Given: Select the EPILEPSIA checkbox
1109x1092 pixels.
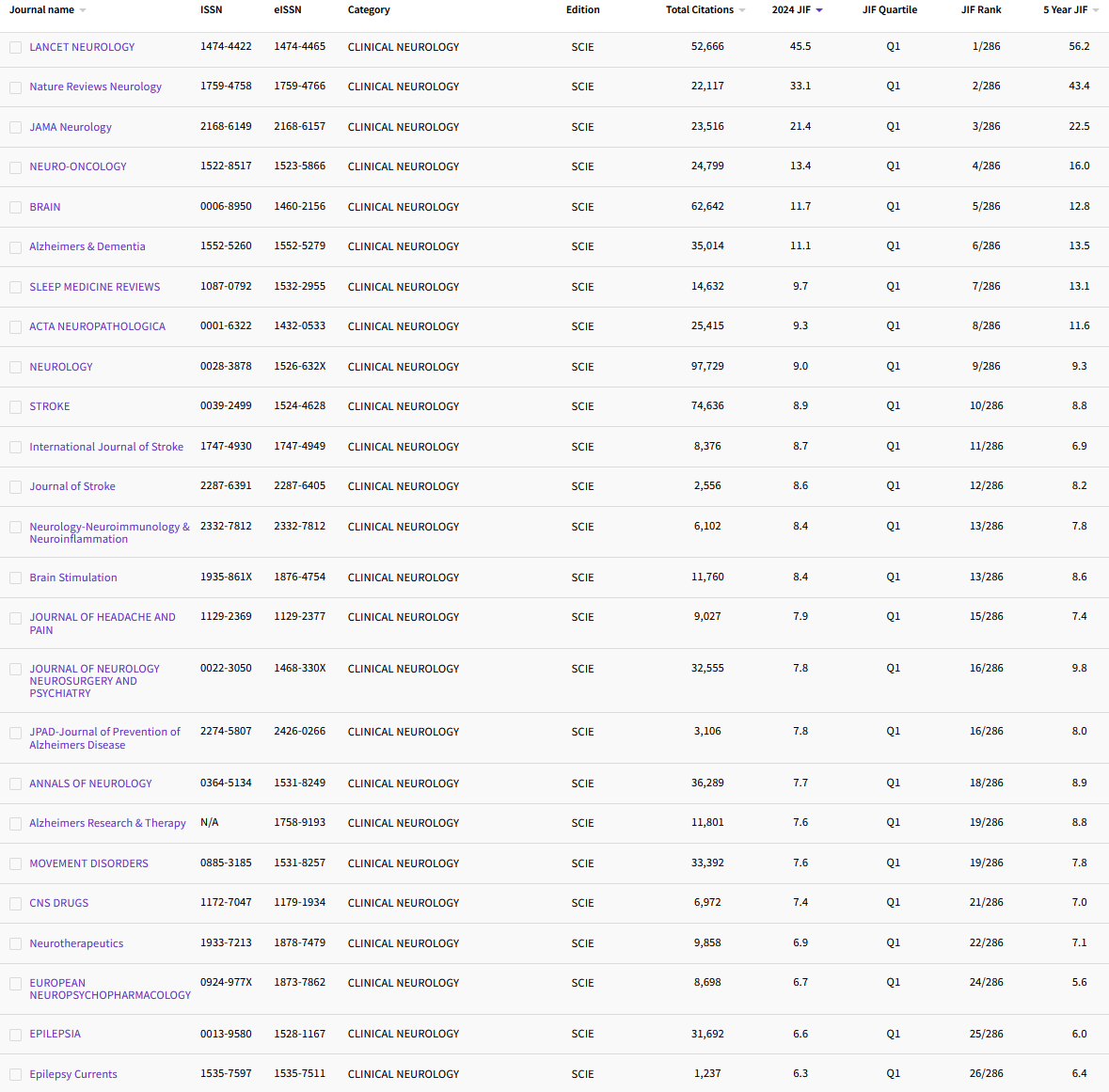Looking at the screenshot, I should click(15, 1034).
